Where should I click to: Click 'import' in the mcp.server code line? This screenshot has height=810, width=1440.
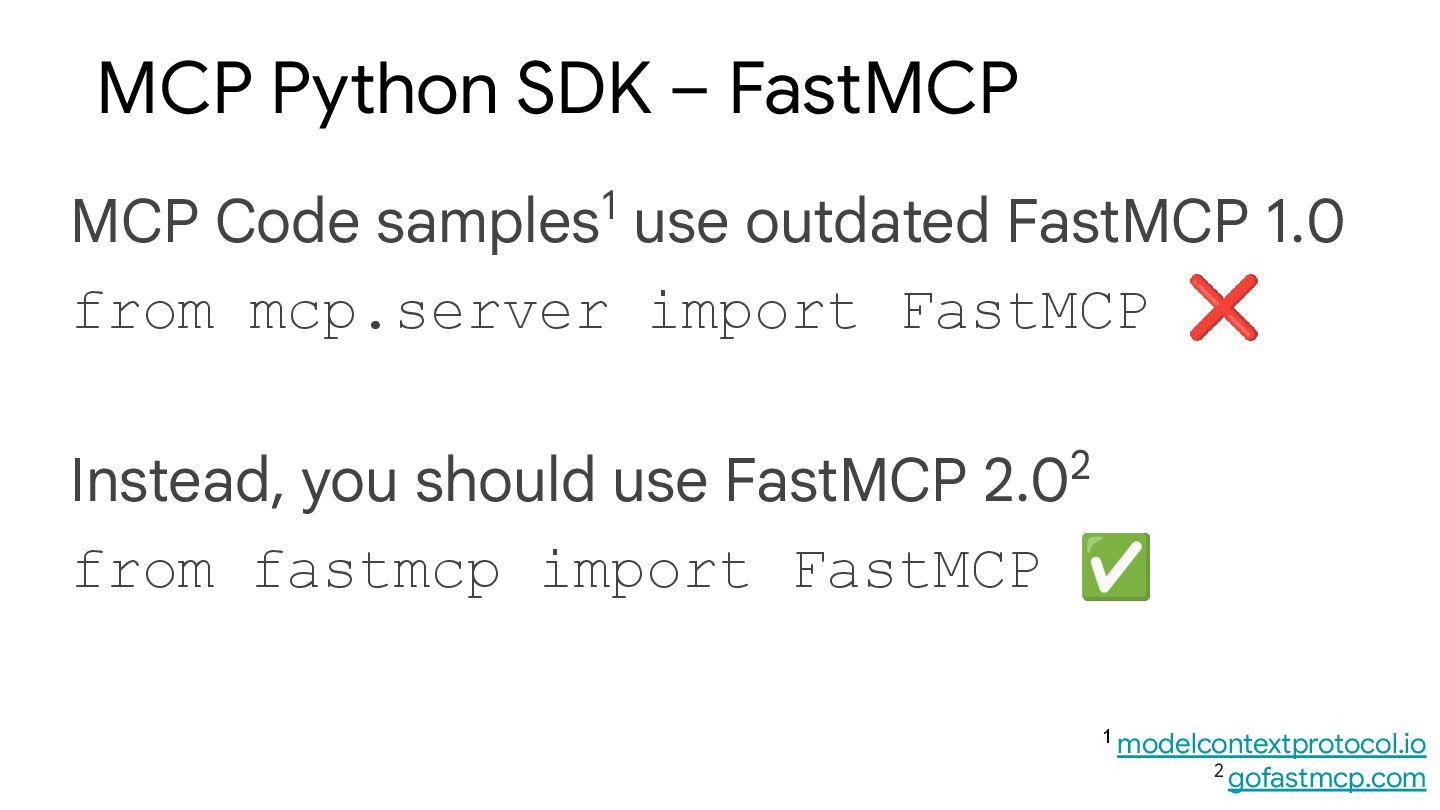pos(754,312)
